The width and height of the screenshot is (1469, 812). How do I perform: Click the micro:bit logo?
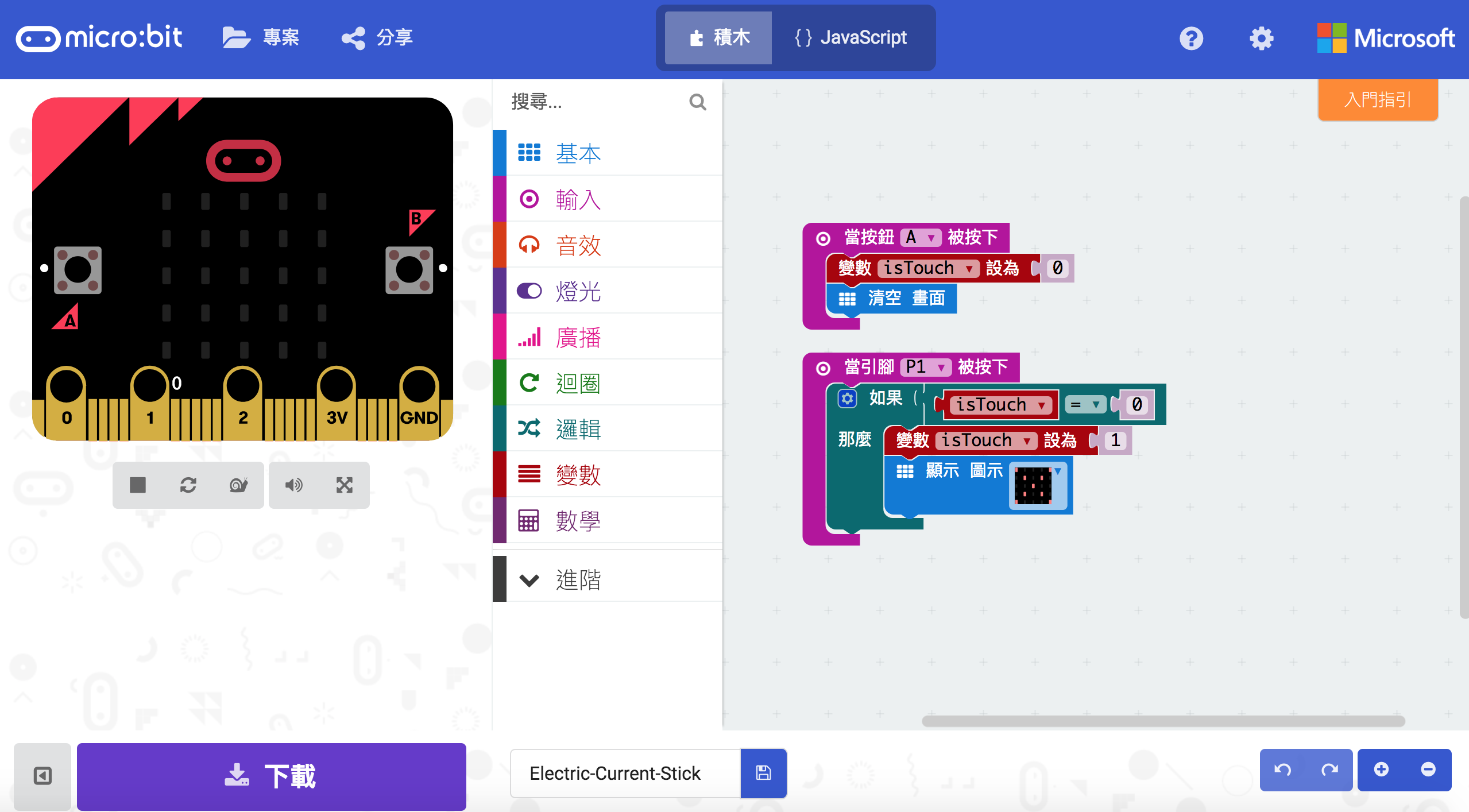click(x=99, y=38)
